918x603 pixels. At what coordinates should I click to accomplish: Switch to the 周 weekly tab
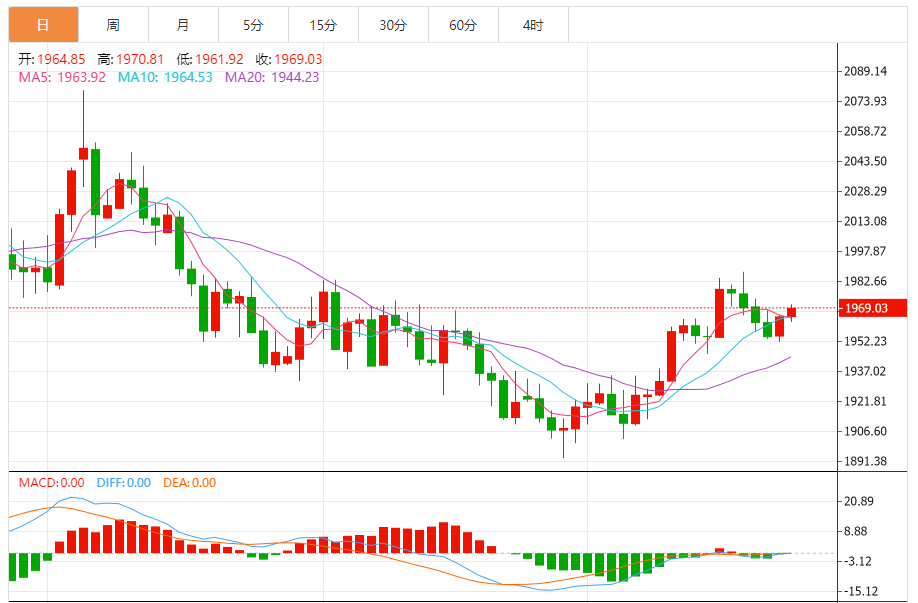[114, 25]
